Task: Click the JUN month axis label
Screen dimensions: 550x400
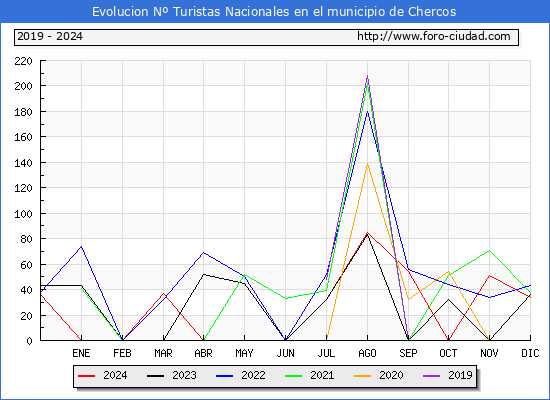Action: (x=286, y=353)
